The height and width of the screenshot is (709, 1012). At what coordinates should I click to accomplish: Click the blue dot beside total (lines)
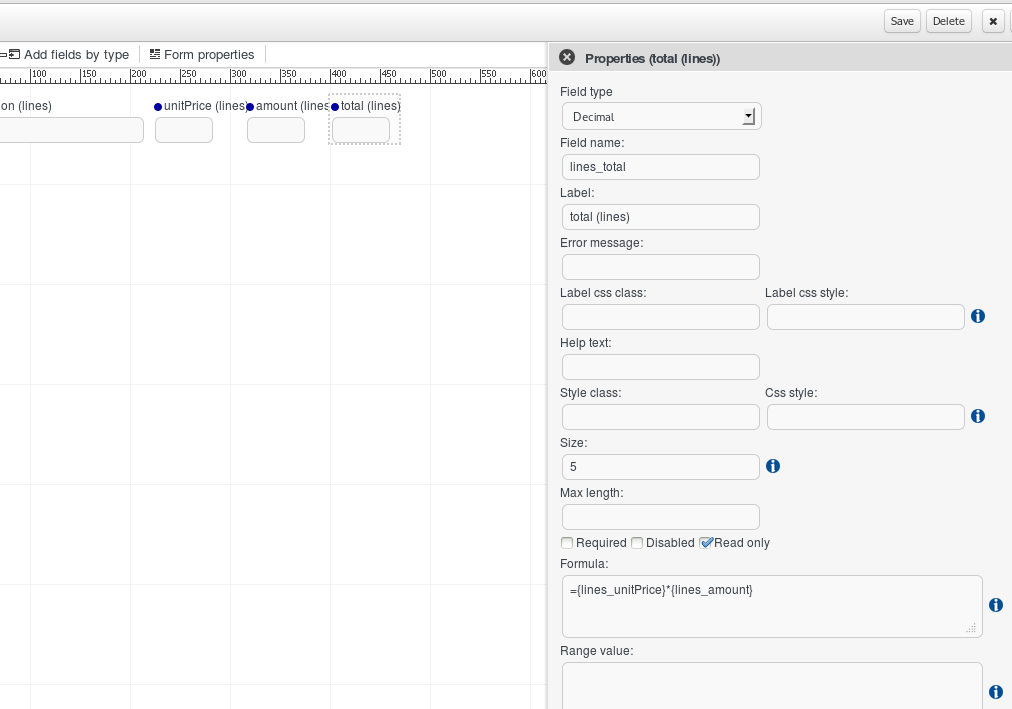[x=335, y=105]
